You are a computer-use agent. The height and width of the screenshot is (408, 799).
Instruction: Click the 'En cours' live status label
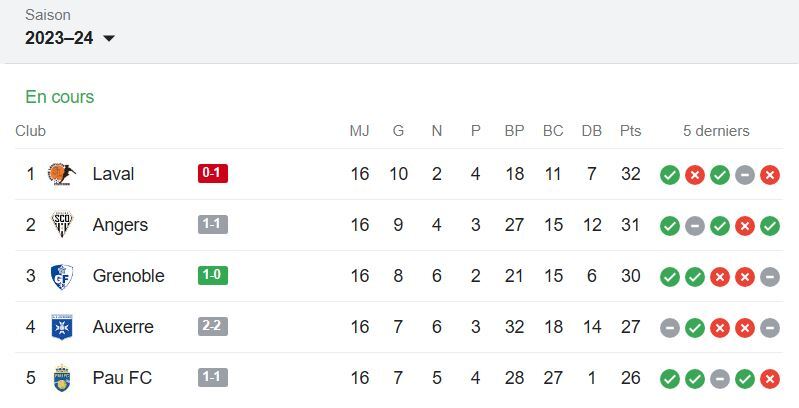(x=60, y=97)
